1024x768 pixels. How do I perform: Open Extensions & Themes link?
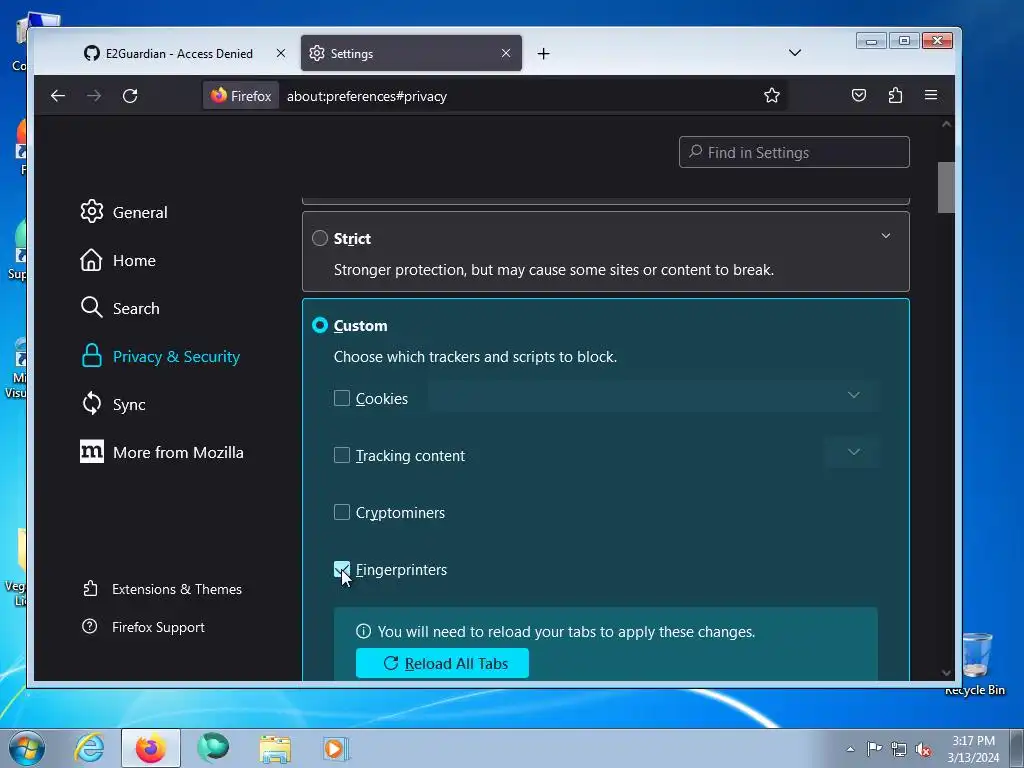(162, 589)
